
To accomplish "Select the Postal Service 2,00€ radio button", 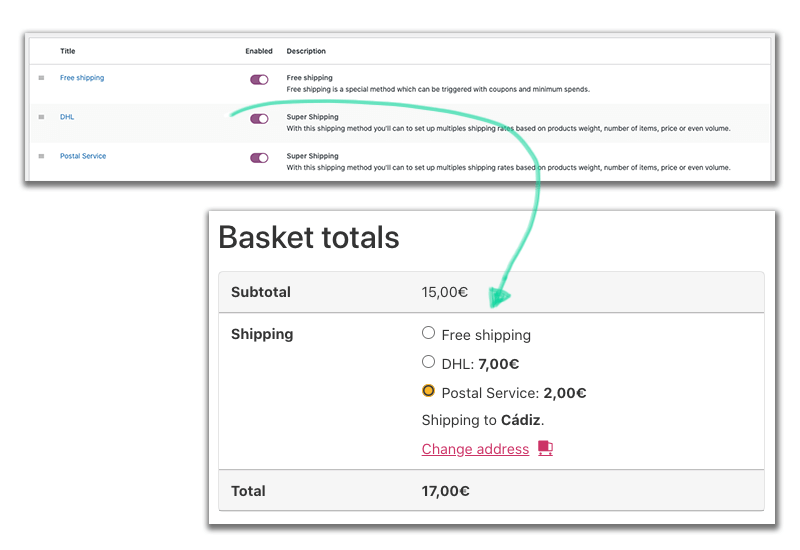I will (429, 391).
